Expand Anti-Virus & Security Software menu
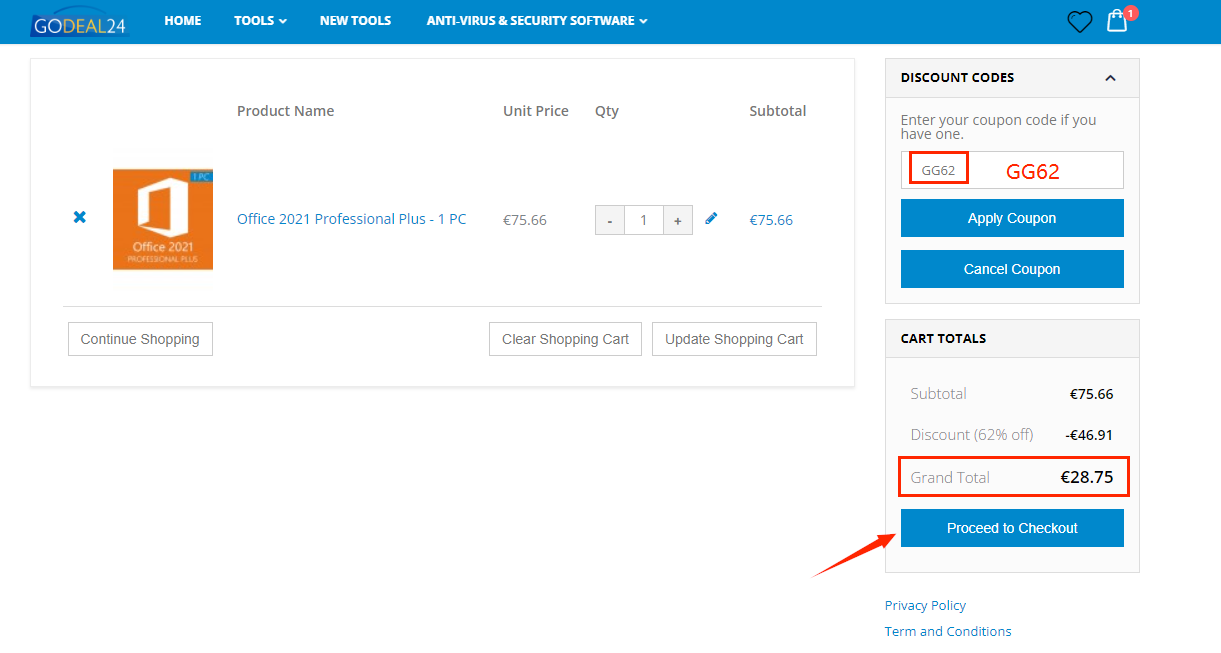Image resolution: width=1221 pixels, height=653 pixels. [536, 21]
